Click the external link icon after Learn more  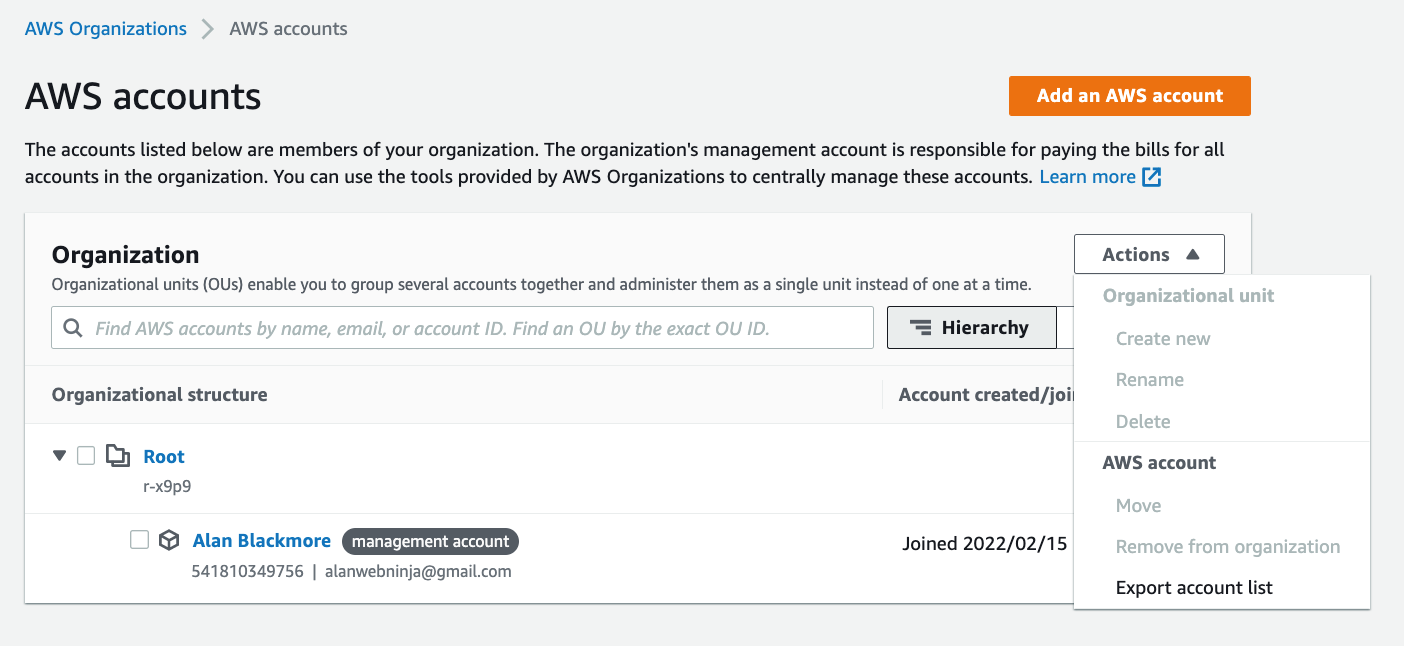tap(1152, 177)
